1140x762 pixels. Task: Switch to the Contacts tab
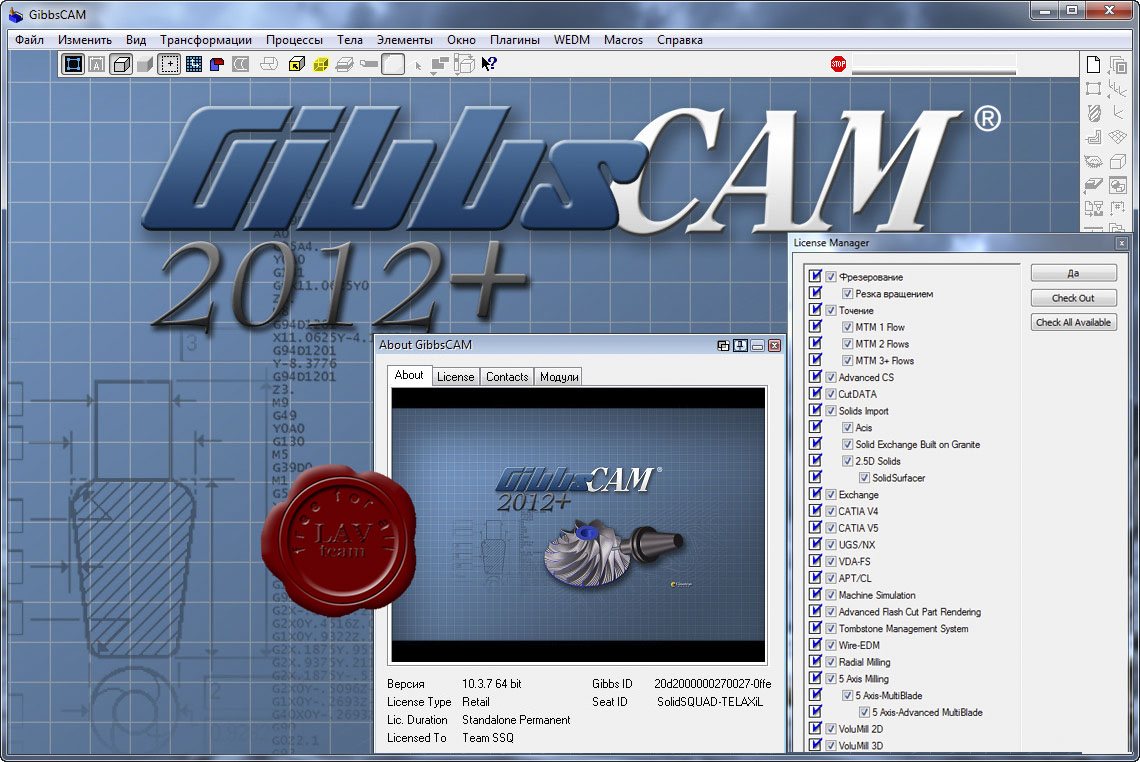[x=507, y=377]
